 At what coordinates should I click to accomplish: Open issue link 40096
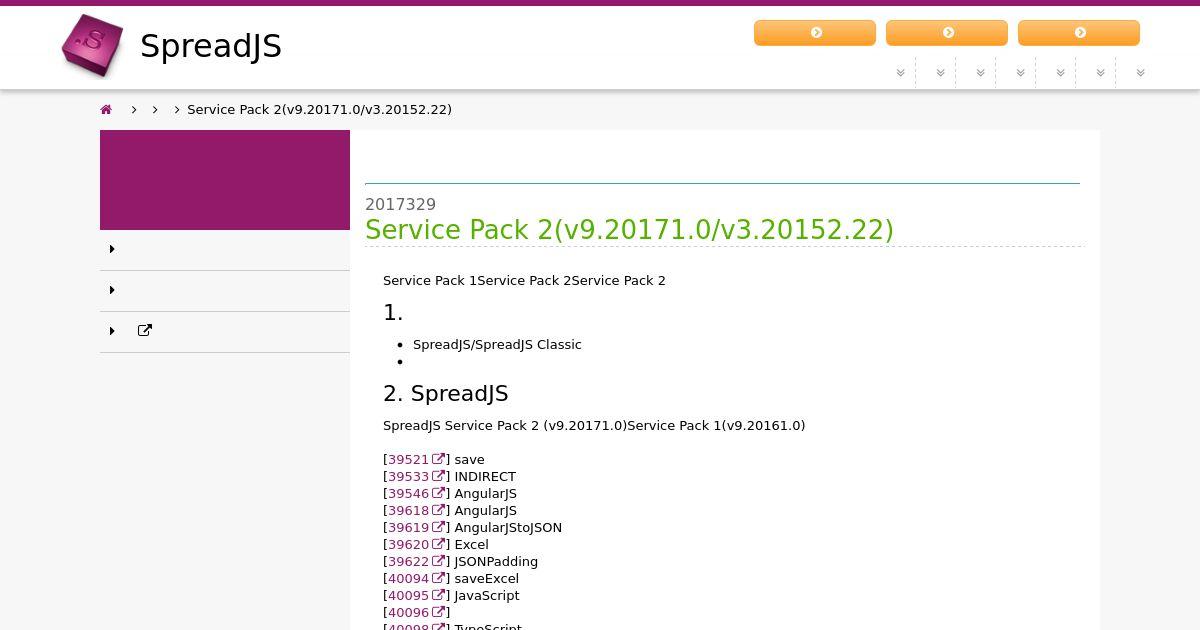(x=408, y=612)
